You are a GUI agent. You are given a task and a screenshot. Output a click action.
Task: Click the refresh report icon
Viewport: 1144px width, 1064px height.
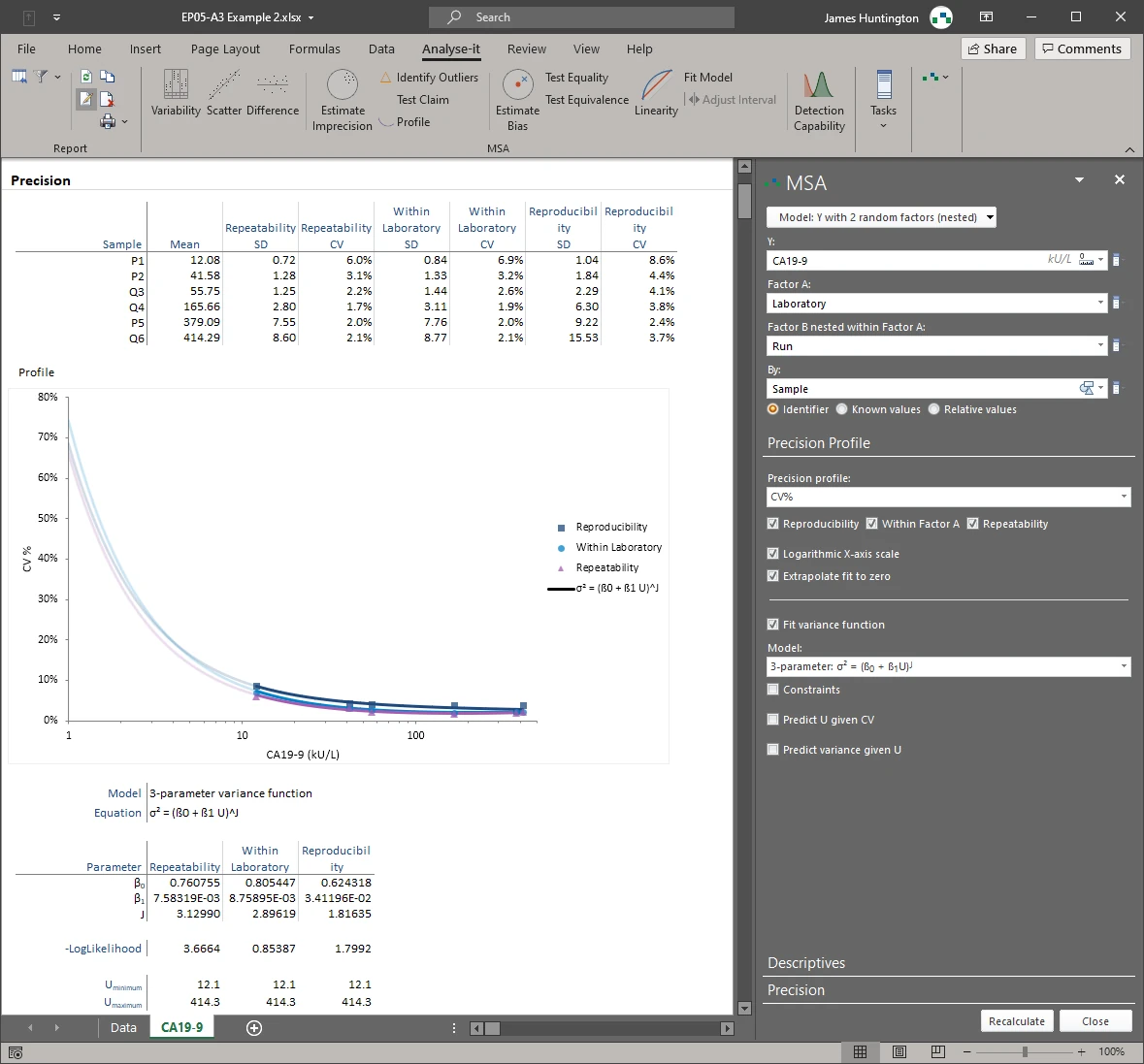click(86, 77)
